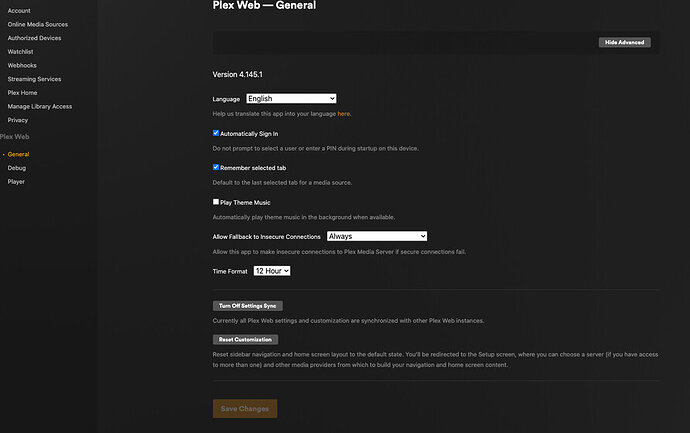Click the 'Do not prompt to select a user' description
The width and height of the screenshot is (690, 433).
316,148
